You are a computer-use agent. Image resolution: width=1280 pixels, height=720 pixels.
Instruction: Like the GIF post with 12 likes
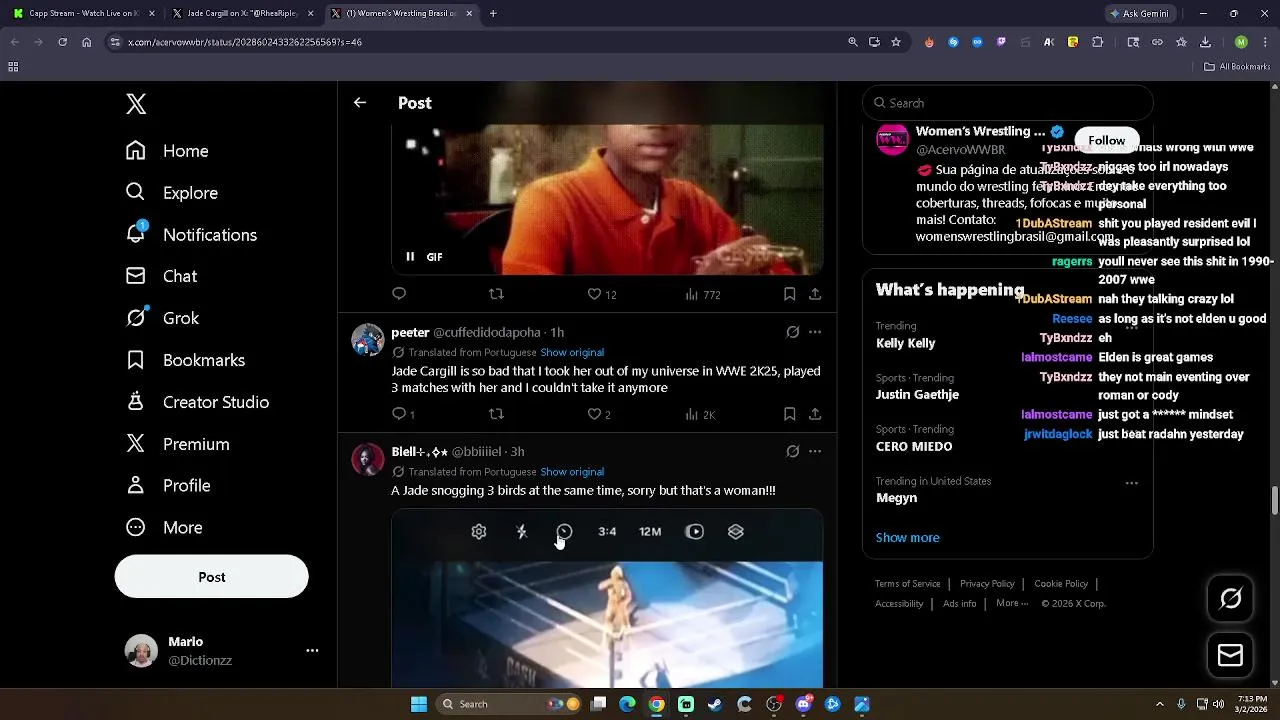click(601, 294)
